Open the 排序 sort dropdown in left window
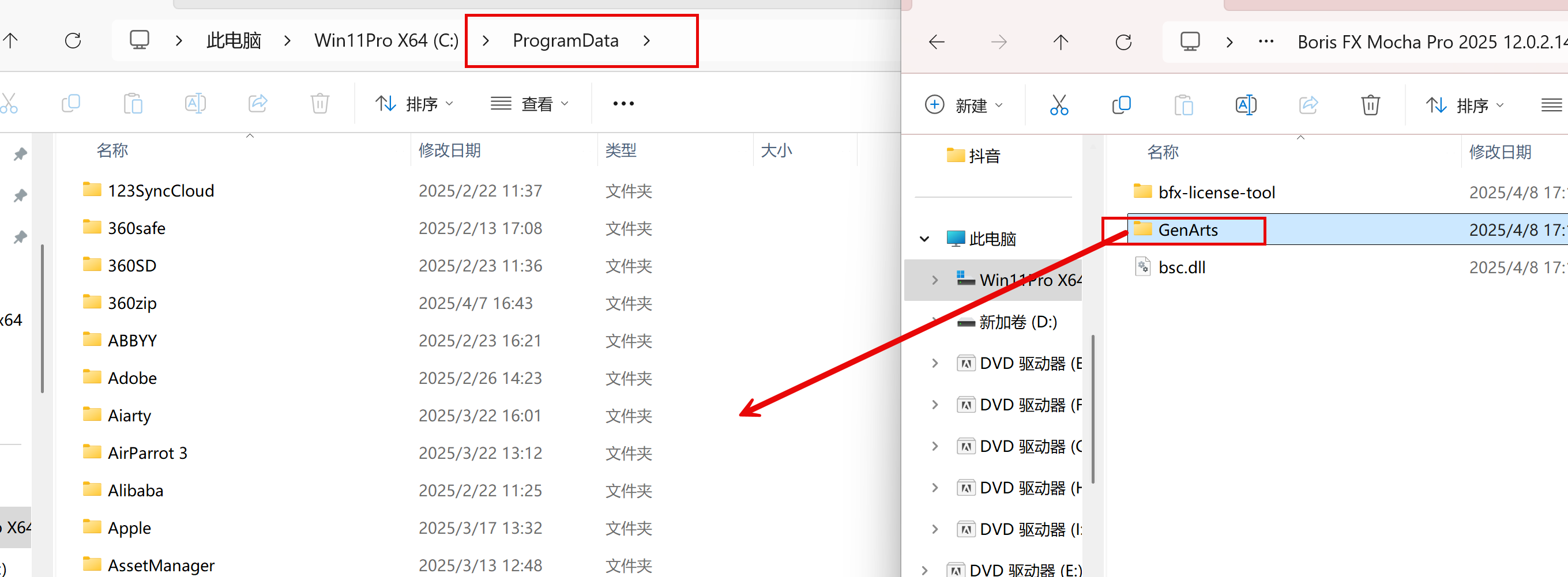The width and height of the screenshot is (1568, 577). [x=415, y=104]
